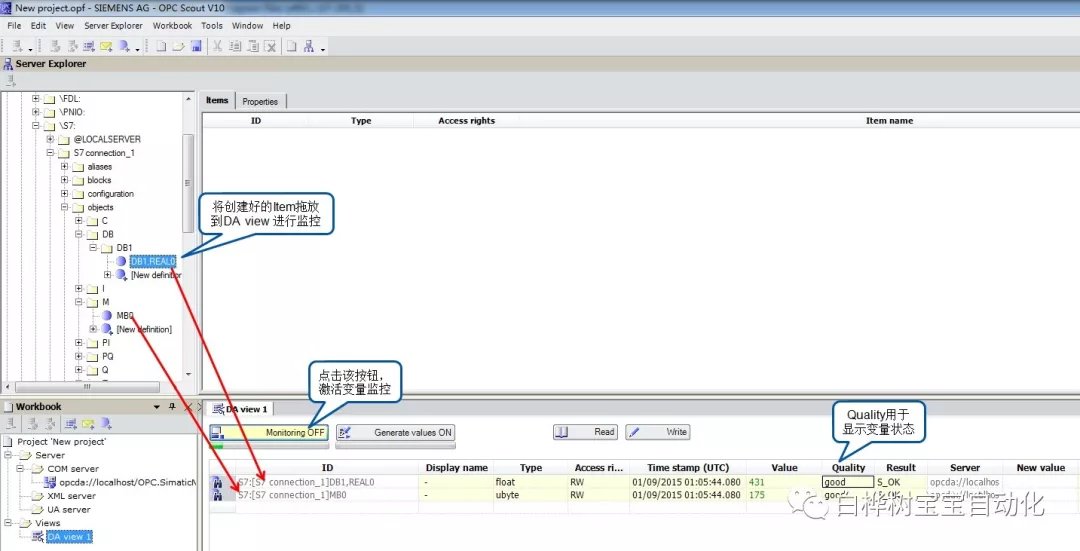Select the MB0 item node icon
Image resolution: width=1080 pixels, height=551 pixels.
107,315
